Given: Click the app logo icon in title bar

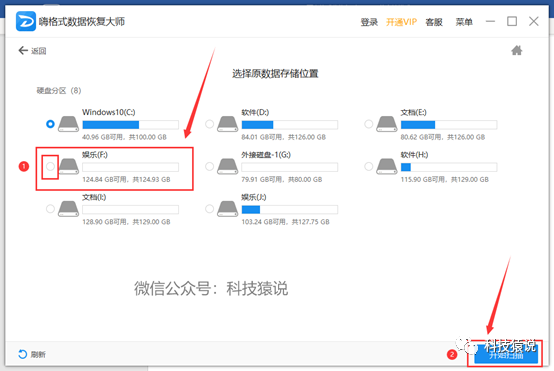Looking at the screenshot, I should click(26, 21).
